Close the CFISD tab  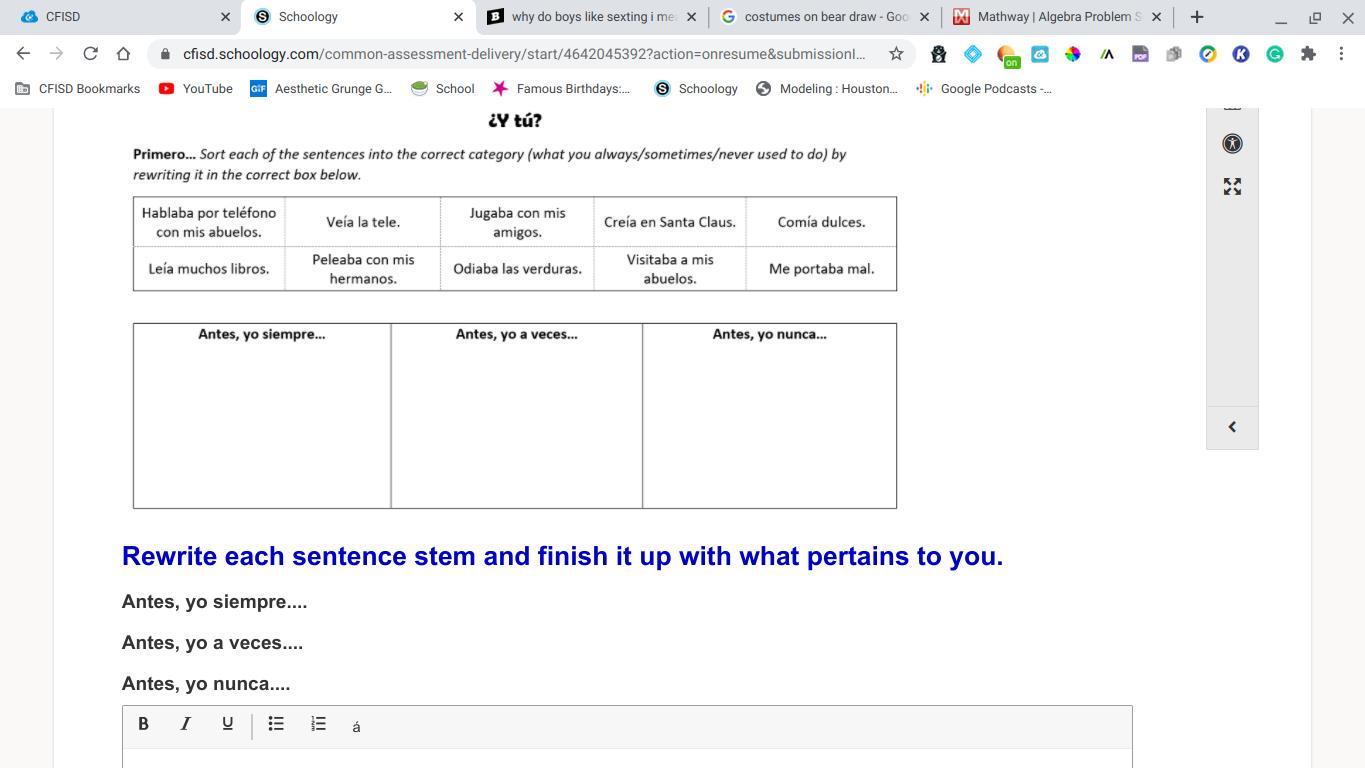(225, 17)
